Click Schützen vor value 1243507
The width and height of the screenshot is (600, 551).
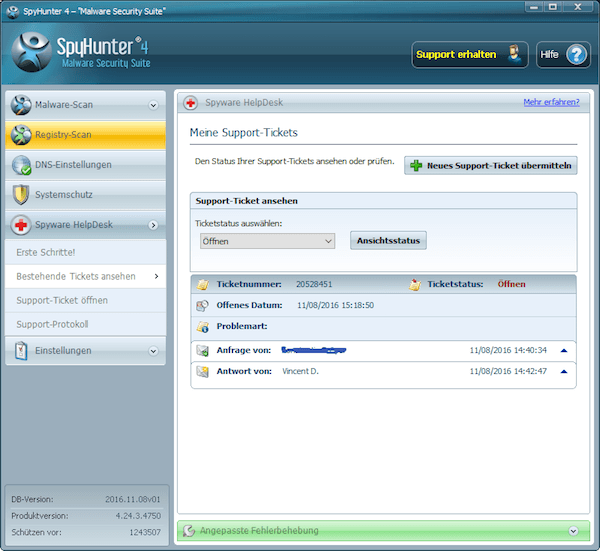coord(145,532)
